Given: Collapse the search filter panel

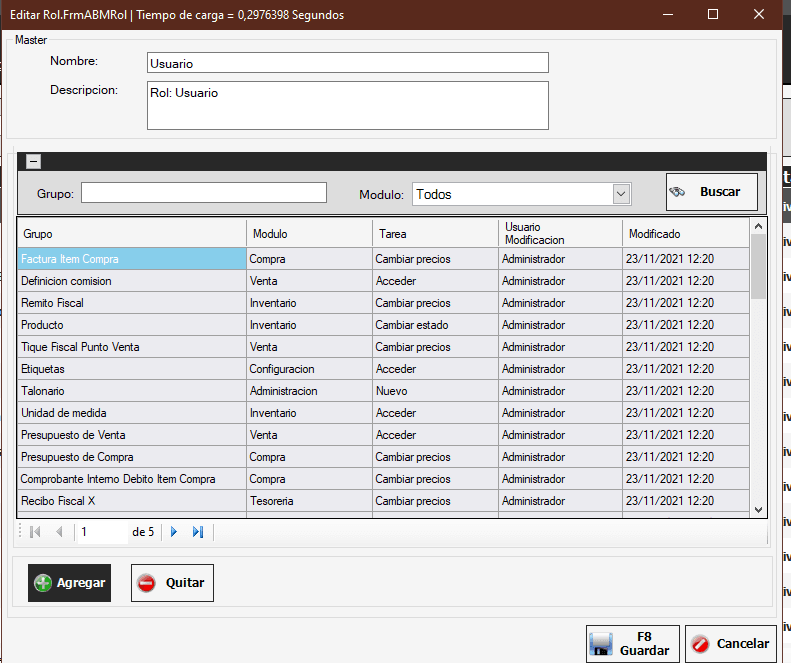Looking at the screenshot, I should (33, 161).
